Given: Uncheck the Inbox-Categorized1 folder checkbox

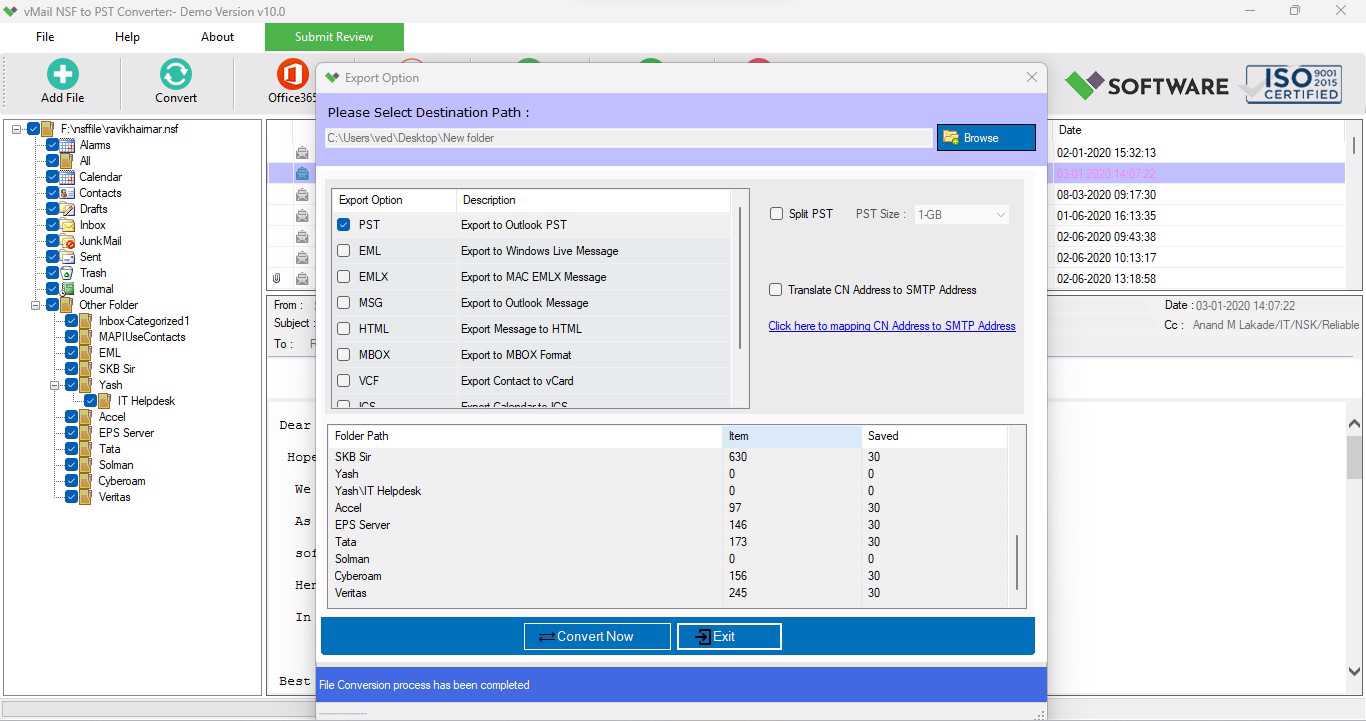Looking at the screenshot, I should click(x=72, y=321).
